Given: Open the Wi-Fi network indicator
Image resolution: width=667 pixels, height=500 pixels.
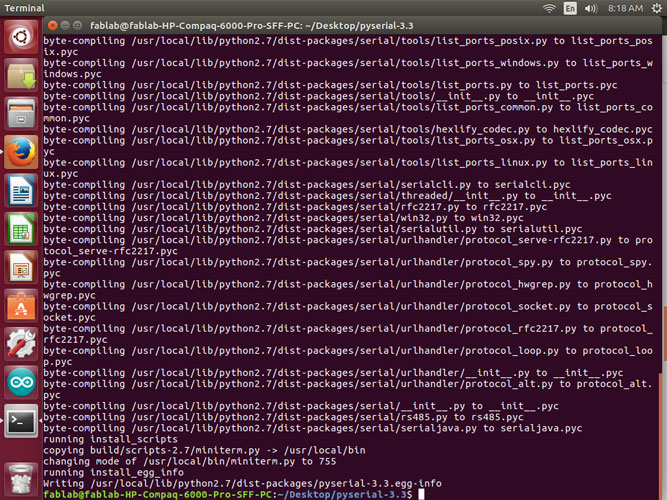Looking at the screenshot, I should 549,8.
